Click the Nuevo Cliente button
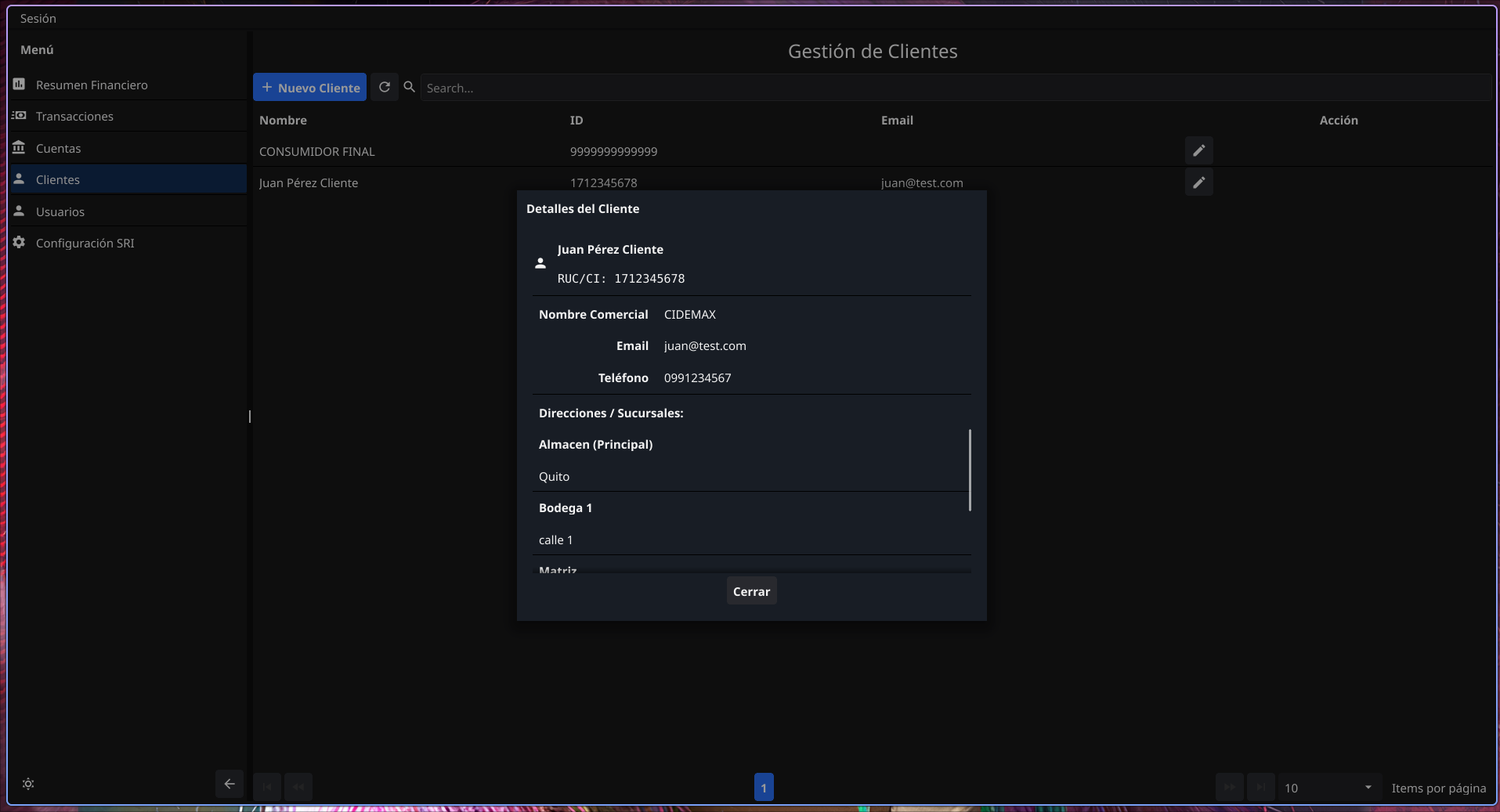1500x812 pixels. pos(309,87)
